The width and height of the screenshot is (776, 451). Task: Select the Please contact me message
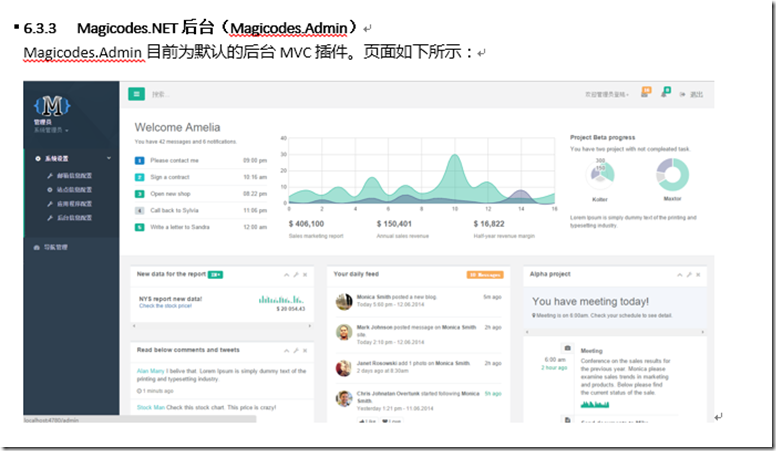click(174, 160)
